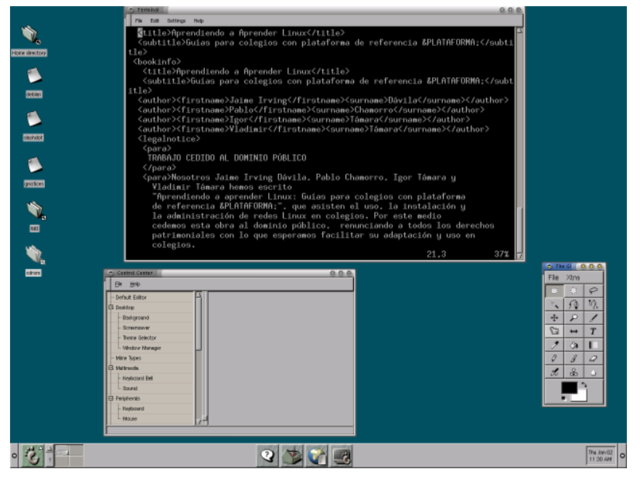Select Screensaver in Control Center tree
640x479 pixels.
click(x=136, y=328)
